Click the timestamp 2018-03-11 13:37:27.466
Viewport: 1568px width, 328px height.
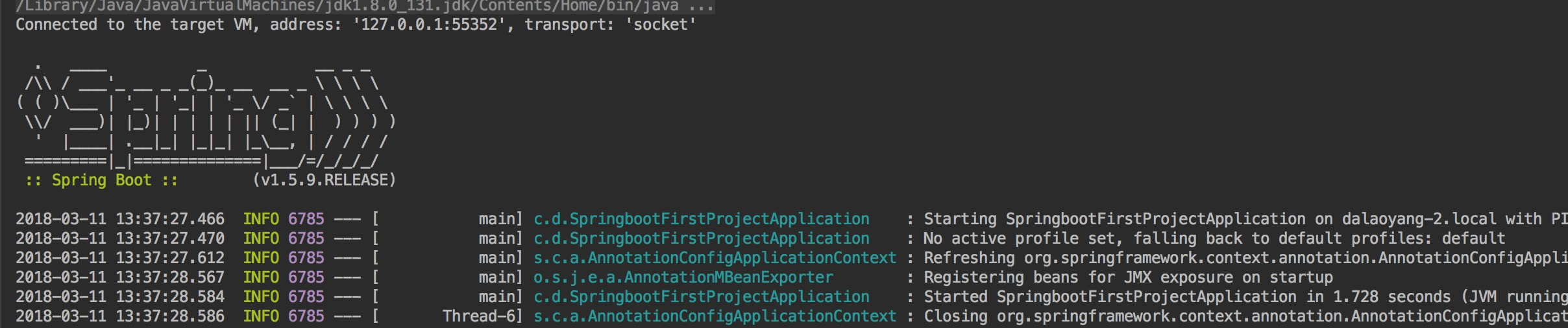click(x=120, y=219)
